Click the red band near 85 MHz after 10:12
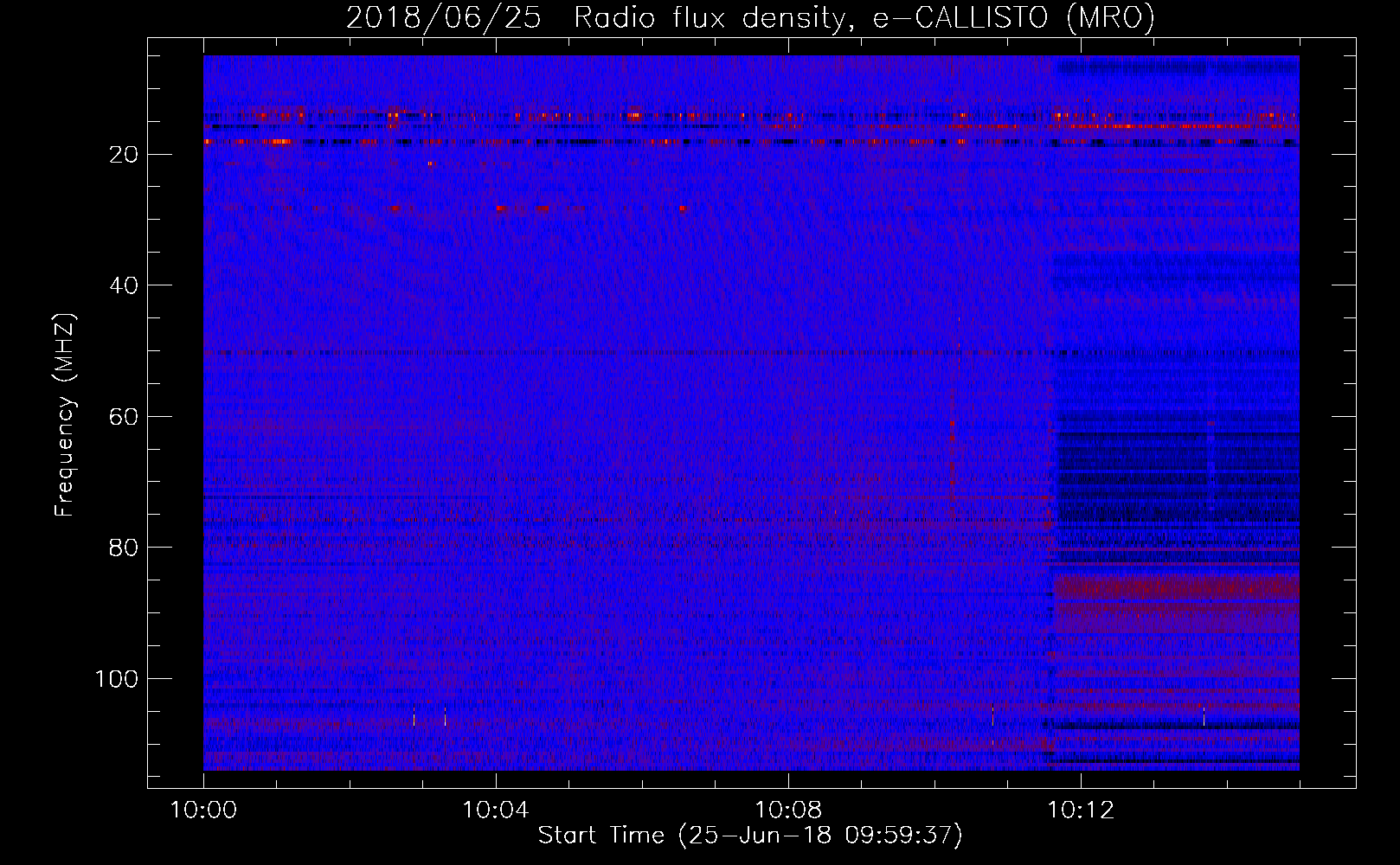This screenshot has width=1400, height=865. [1176, 588]
